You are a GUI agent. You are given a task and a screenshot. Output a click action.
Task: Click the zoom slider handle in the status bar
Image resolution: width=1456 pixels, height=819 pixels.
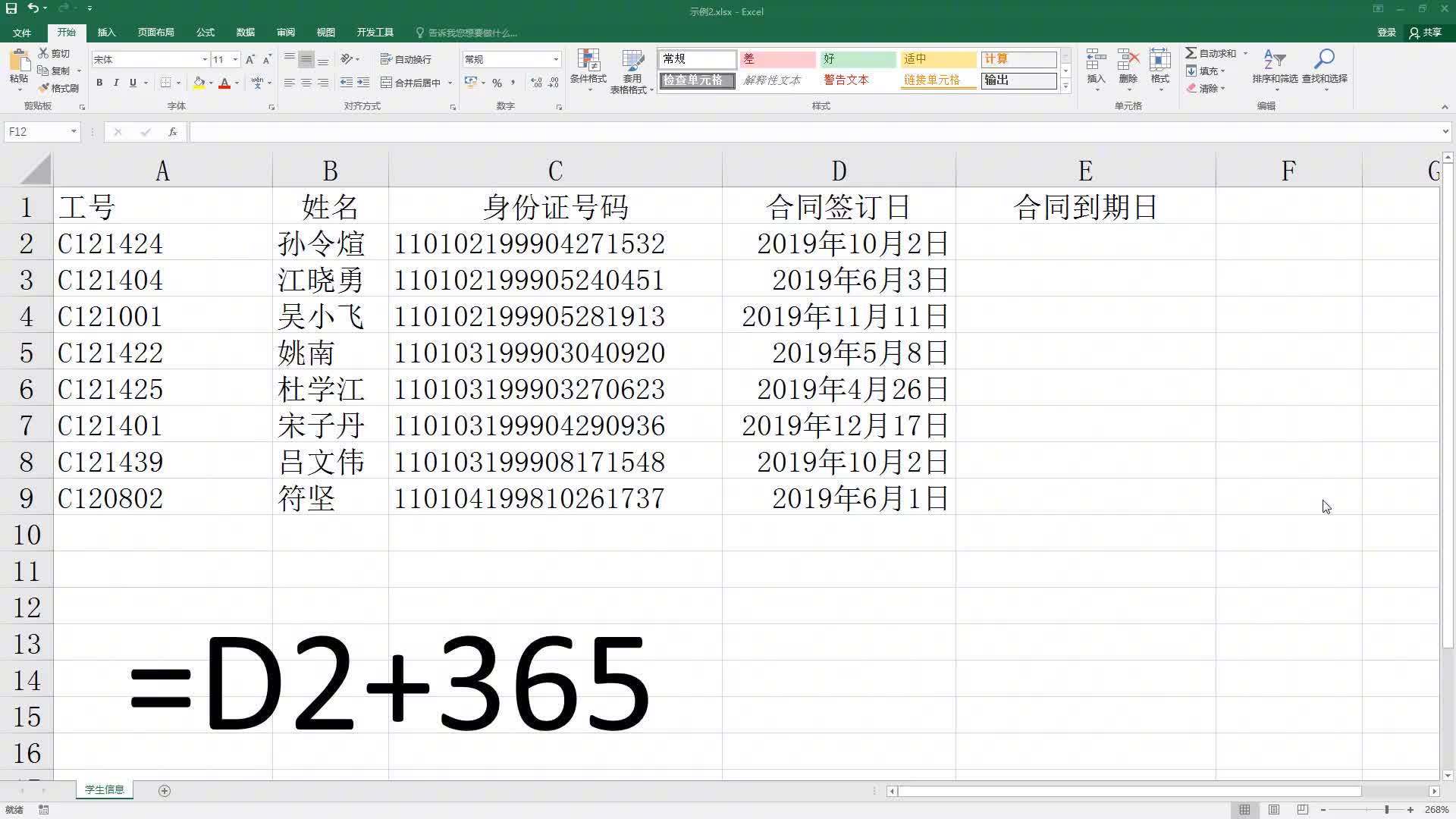1386,810
